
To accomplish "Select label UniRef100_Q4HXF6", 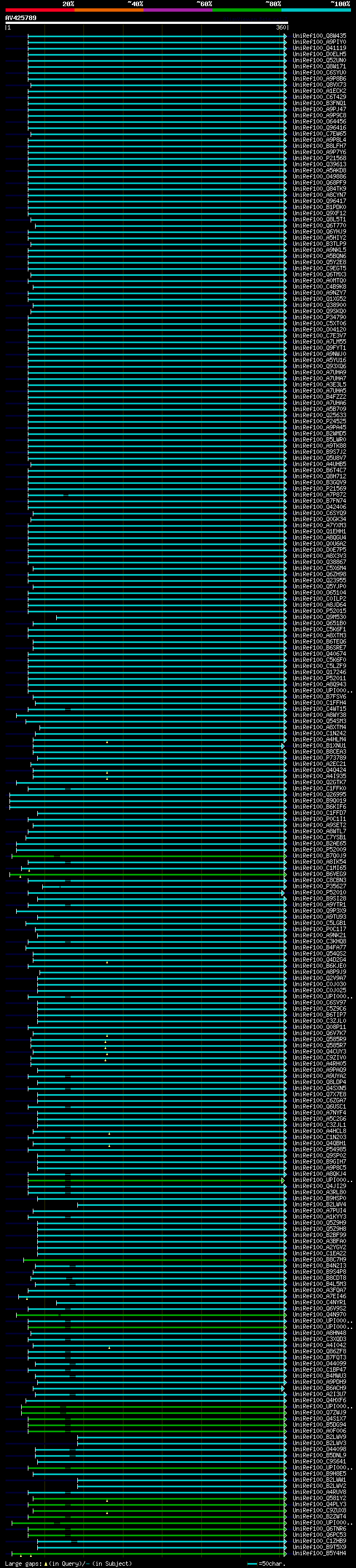I will (x=319, y=1400).
